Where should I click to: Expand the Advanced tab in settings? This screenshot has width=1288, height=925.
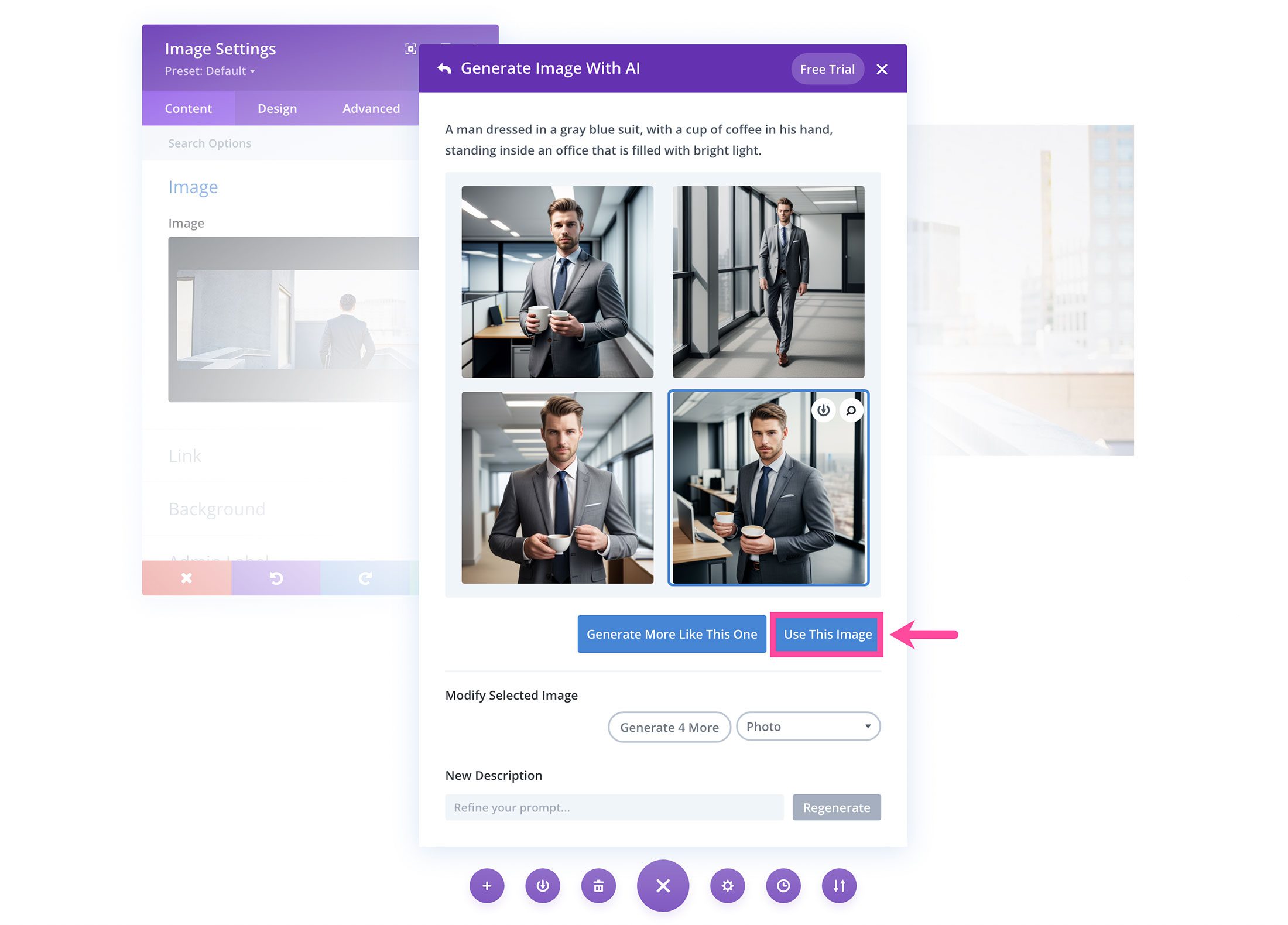click(371, 108)
